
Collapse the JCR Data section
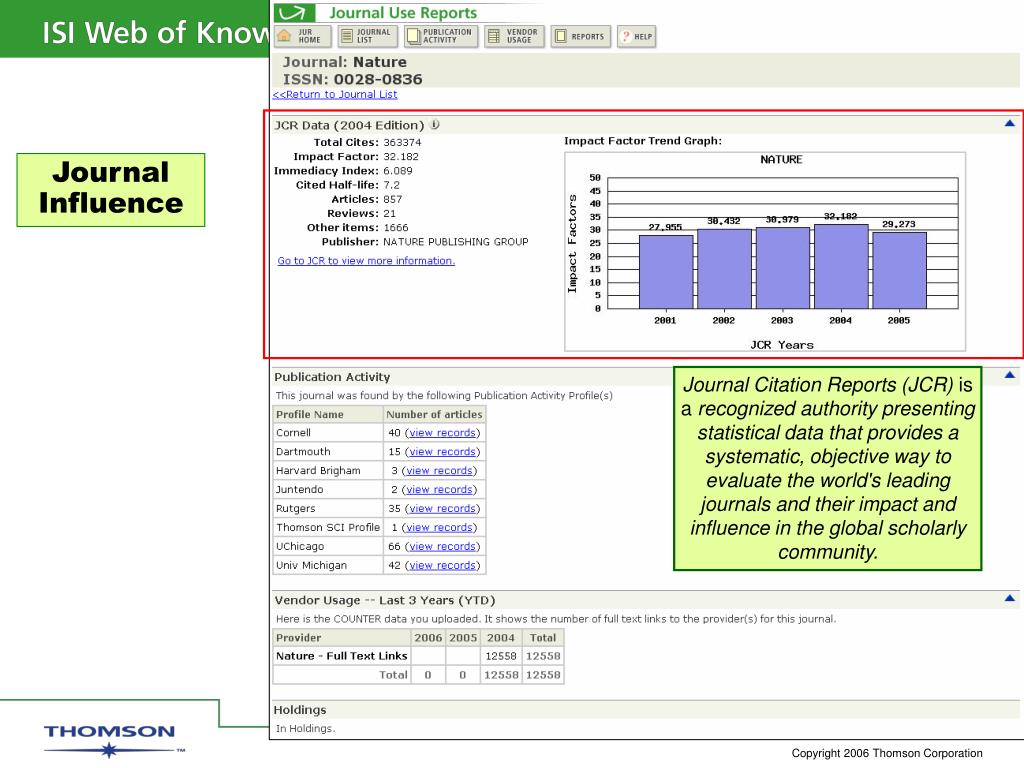1010,123
